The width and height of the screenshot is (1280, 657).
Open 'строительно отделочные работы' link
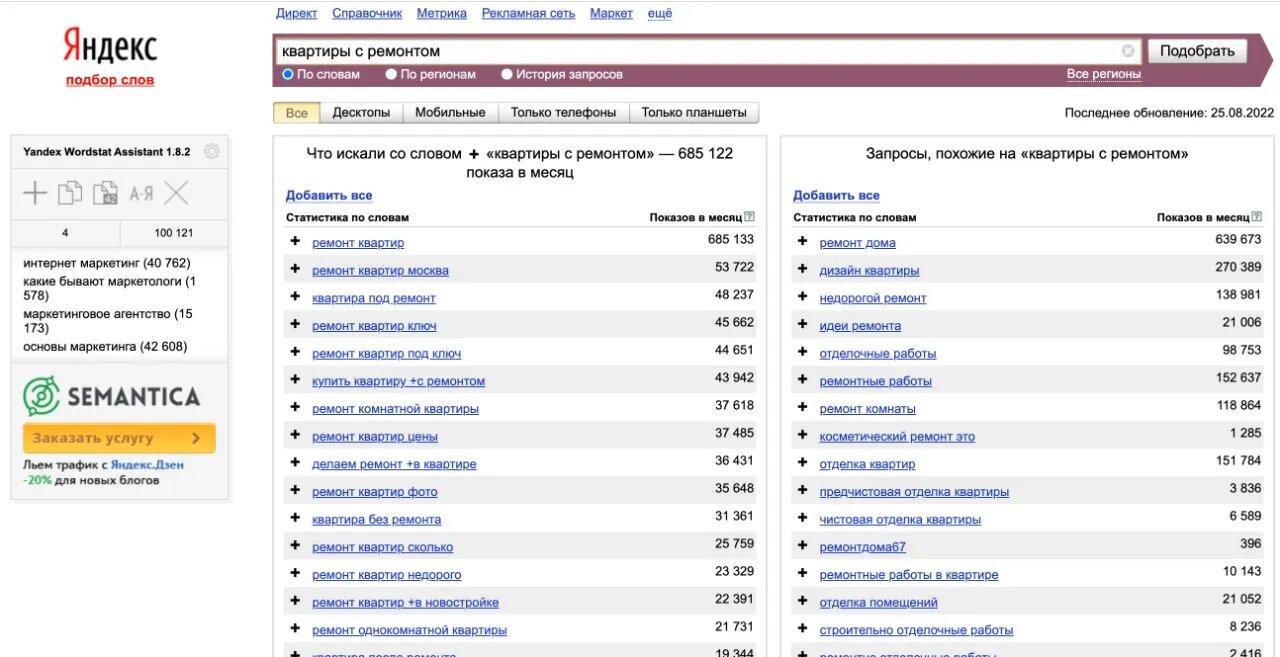916,630
